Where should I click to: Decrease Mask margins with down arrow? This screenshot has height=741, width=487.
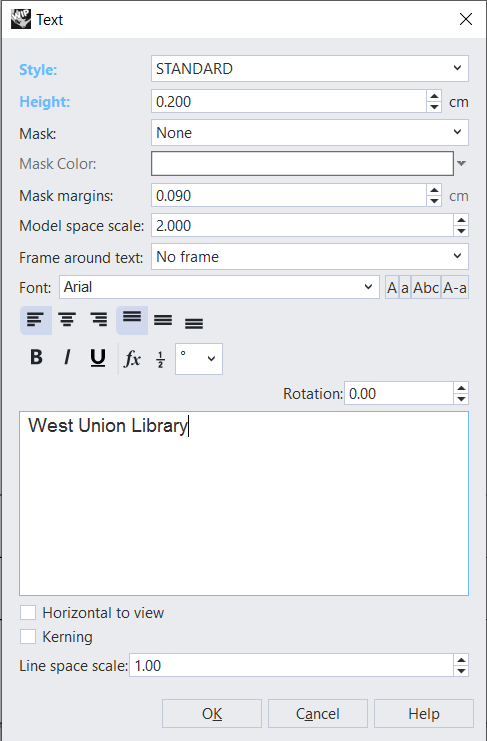click(434, 201)
